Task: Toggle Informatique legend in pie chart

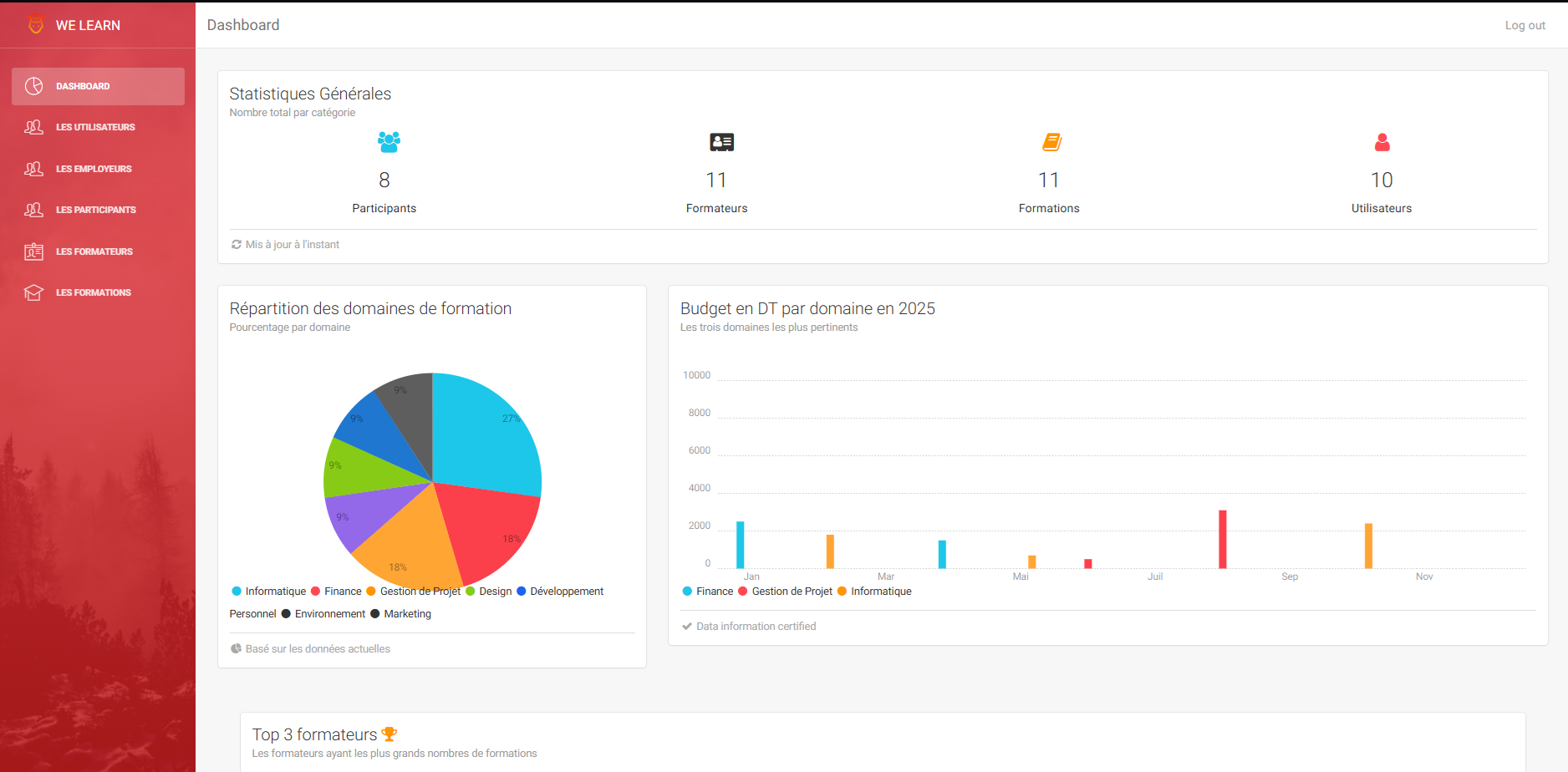Action: coord(268,592)
